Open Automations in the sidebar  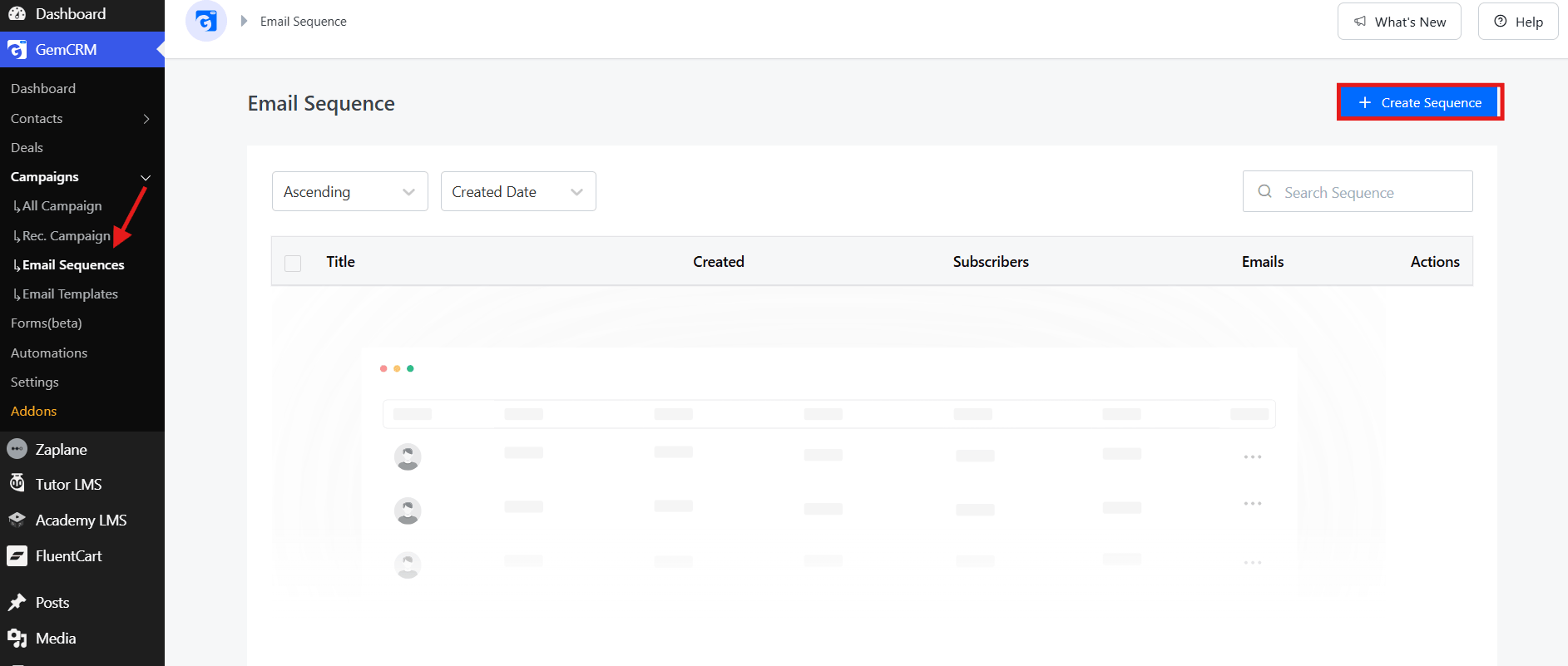[x=49, y=353]
